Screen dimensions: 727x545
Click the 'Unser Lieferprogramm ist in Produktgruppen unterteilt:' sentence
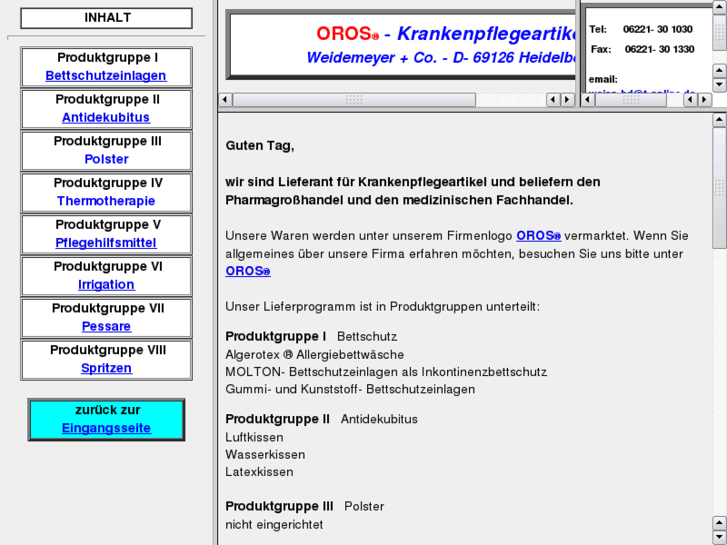[x=383, y=307]
